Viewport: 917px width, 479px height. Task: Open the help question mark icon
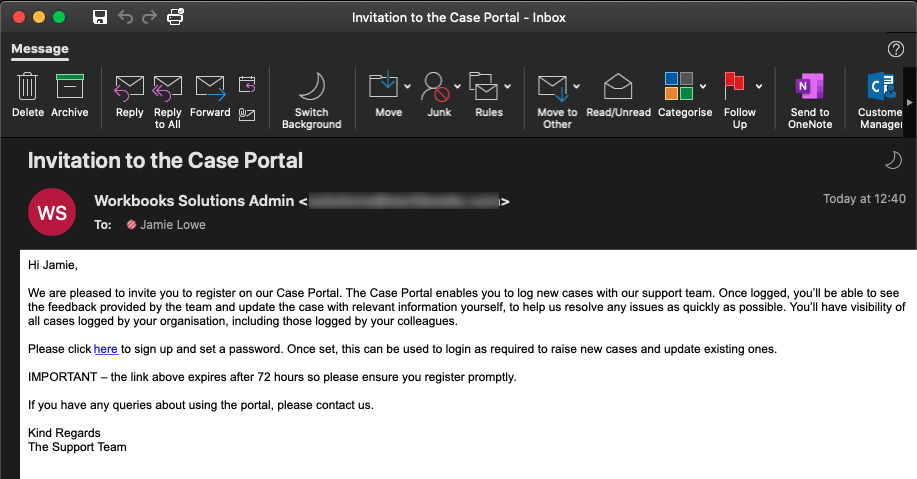[895, 49]
